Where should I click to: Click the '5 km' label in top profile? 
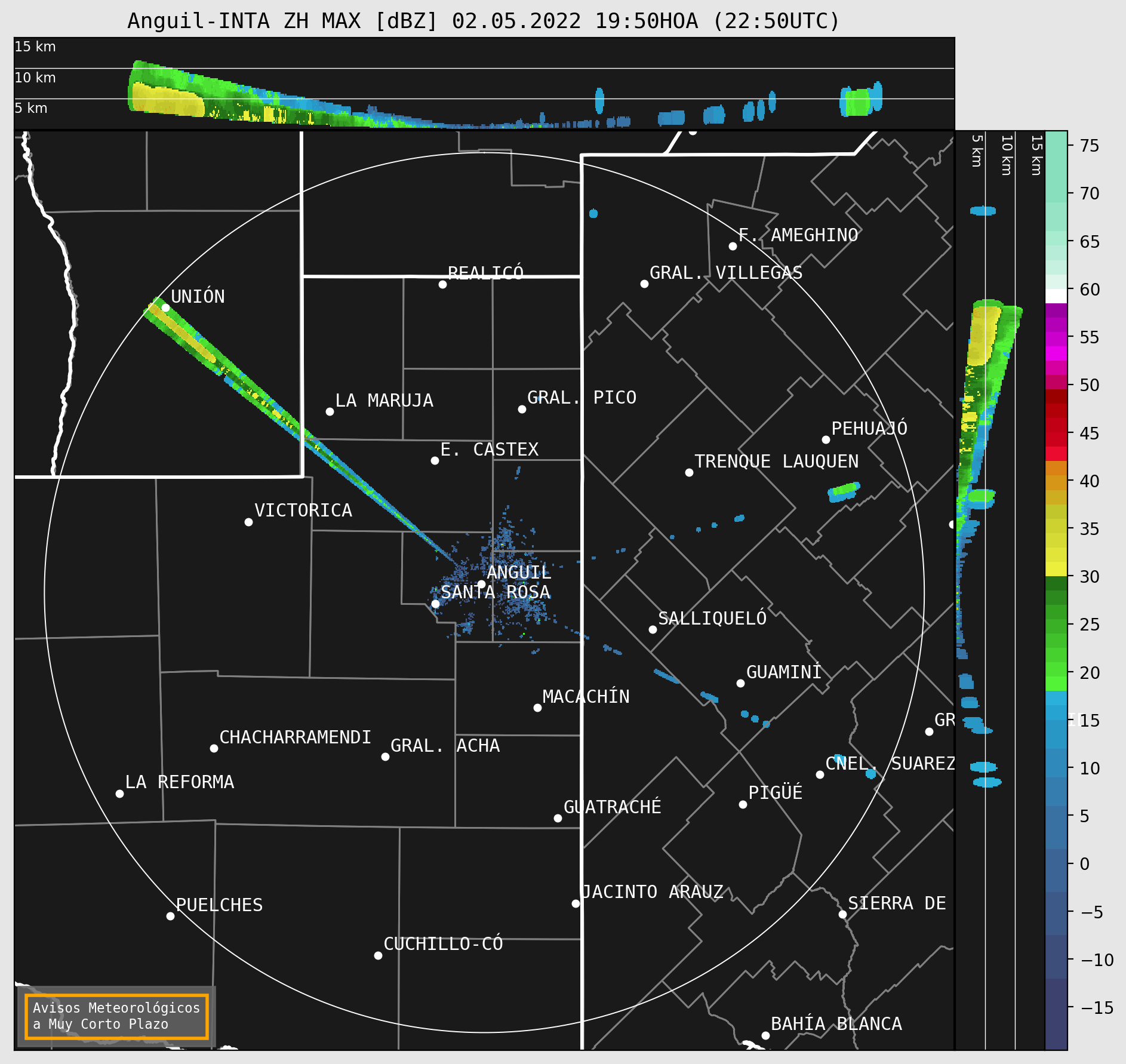click(31, 108)
